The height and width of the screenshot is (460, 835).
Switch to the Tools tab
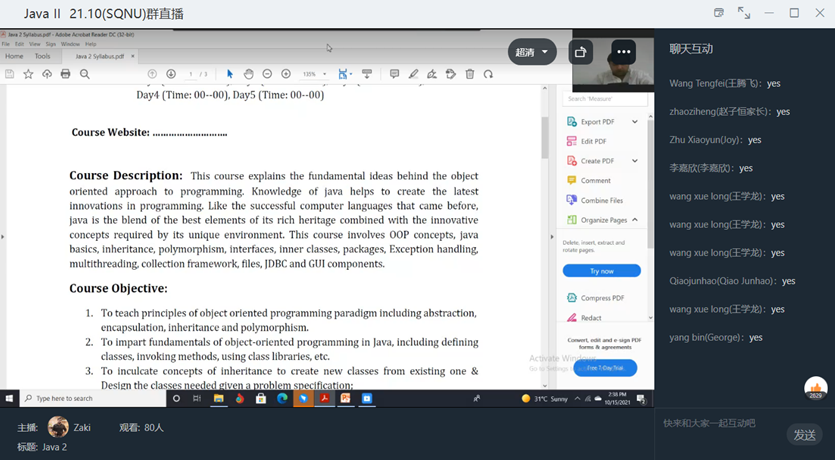tap(42, 56)
